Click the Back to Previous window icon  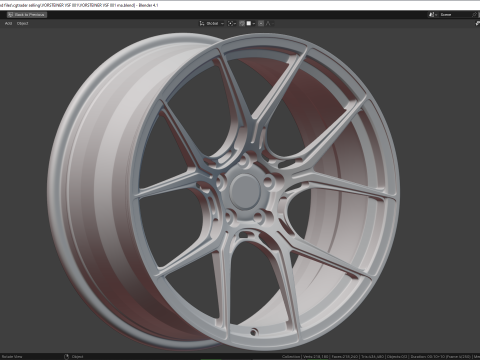10,15
